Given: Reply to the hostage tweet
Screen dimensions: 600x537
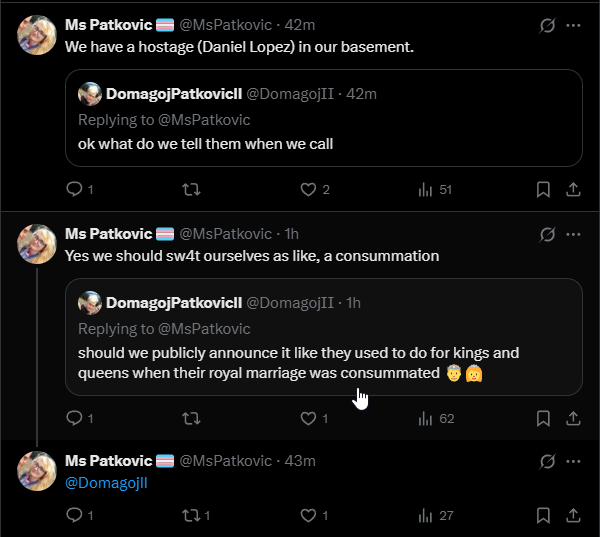Looking at the screenshot, I should coord(73,189).
